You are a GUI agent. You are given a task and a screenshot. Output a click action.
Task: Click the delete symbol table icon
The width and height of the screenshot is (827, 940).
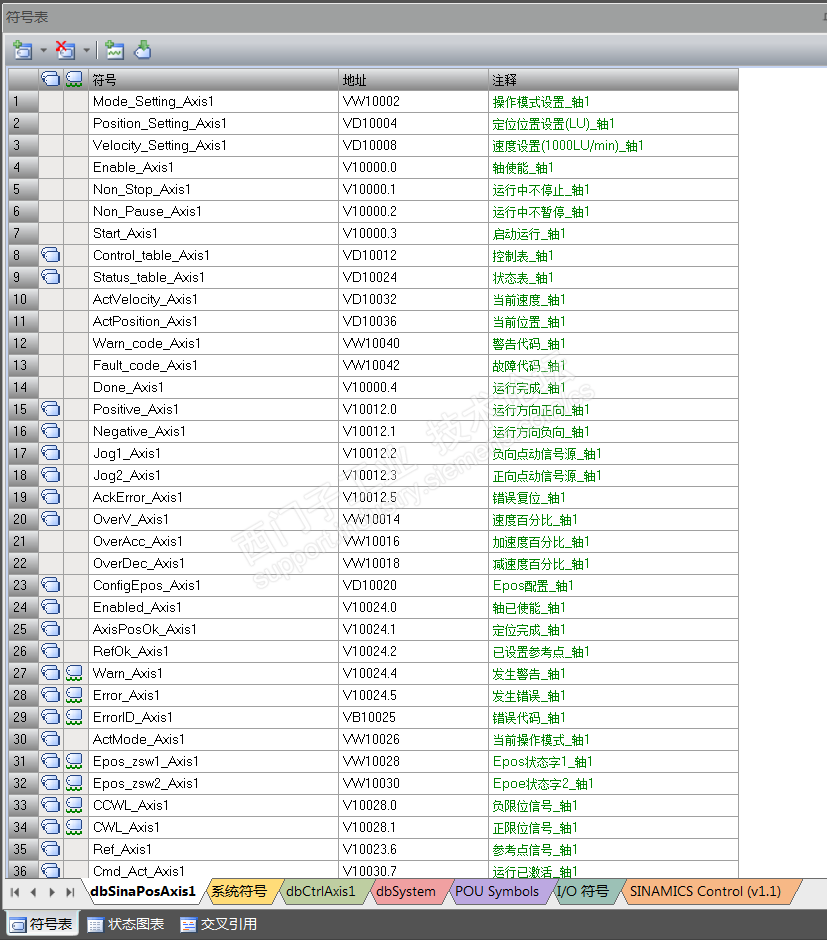65,50
